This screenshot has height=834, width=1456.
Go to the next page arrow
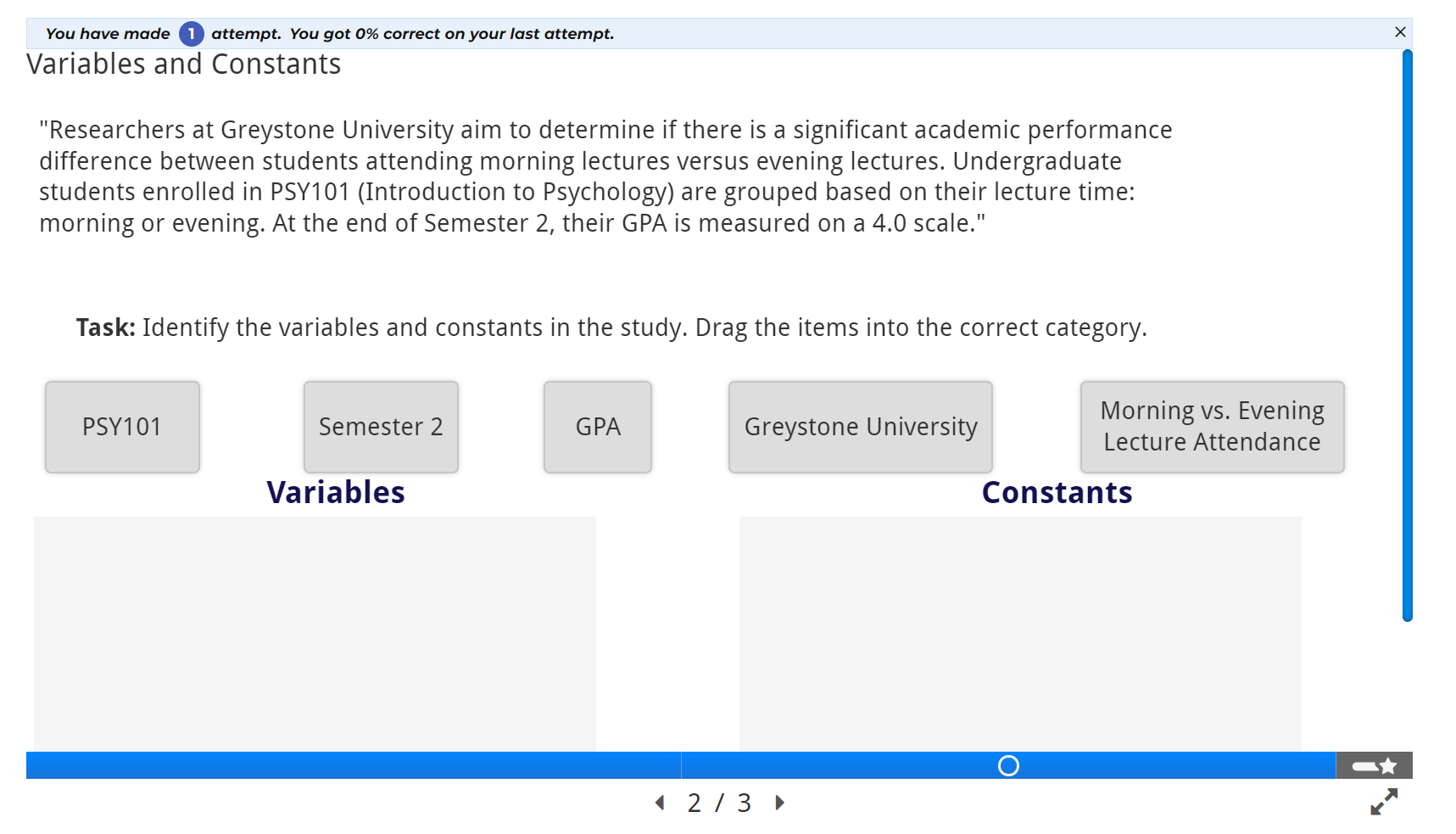coord(780,803)
